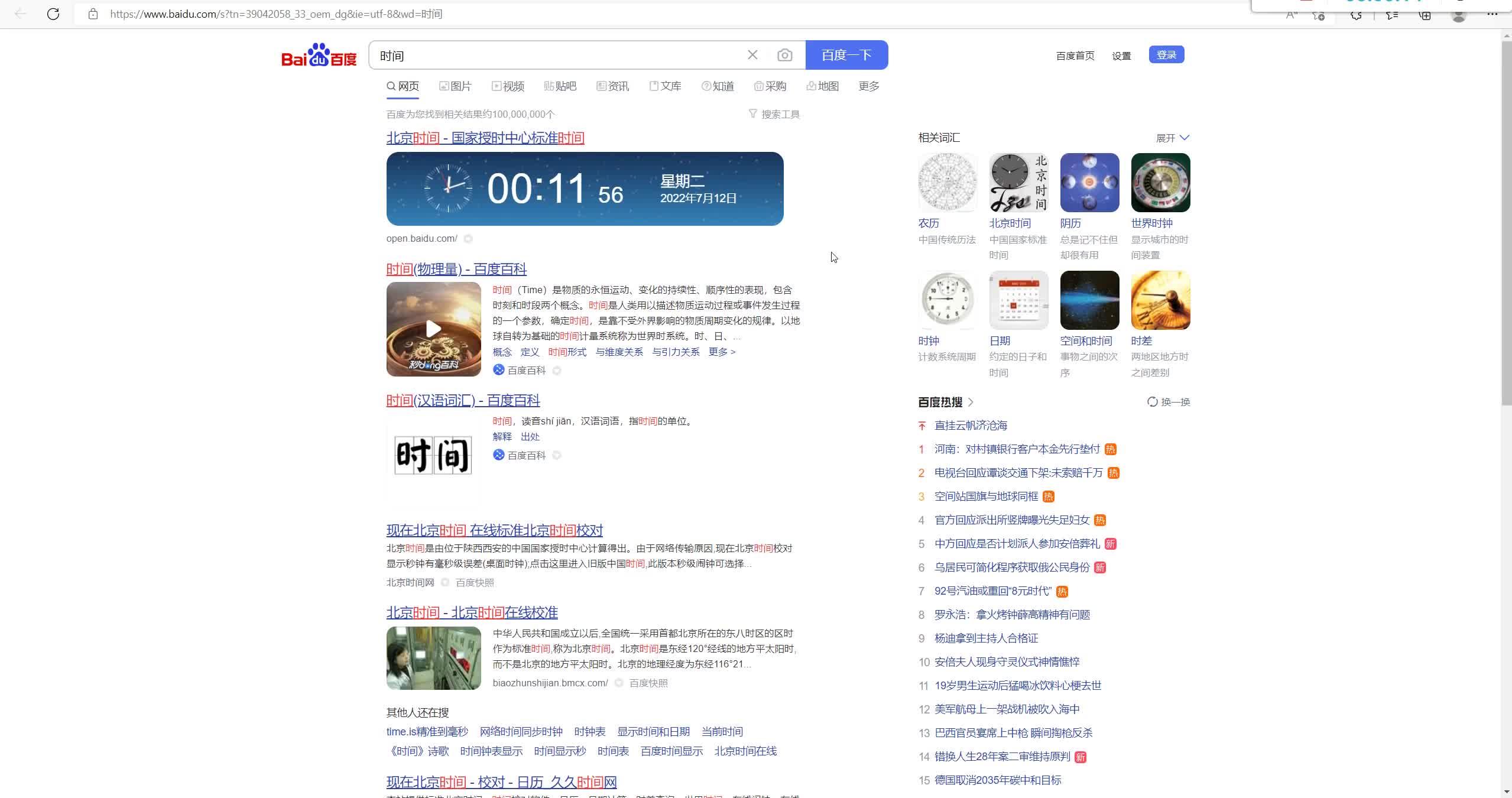1512x798 pixels.
Task: Open thumbnail of 北京时间在线校准 result
Action: (433, 658)
